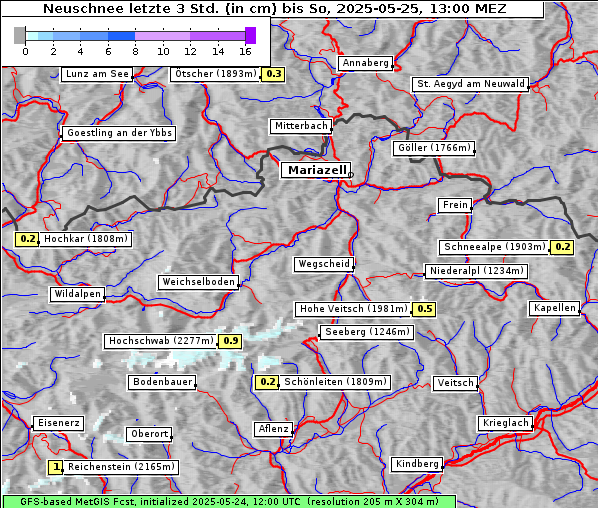Select the Lunz am See label

pyautogui.click(x=97, y=74)
